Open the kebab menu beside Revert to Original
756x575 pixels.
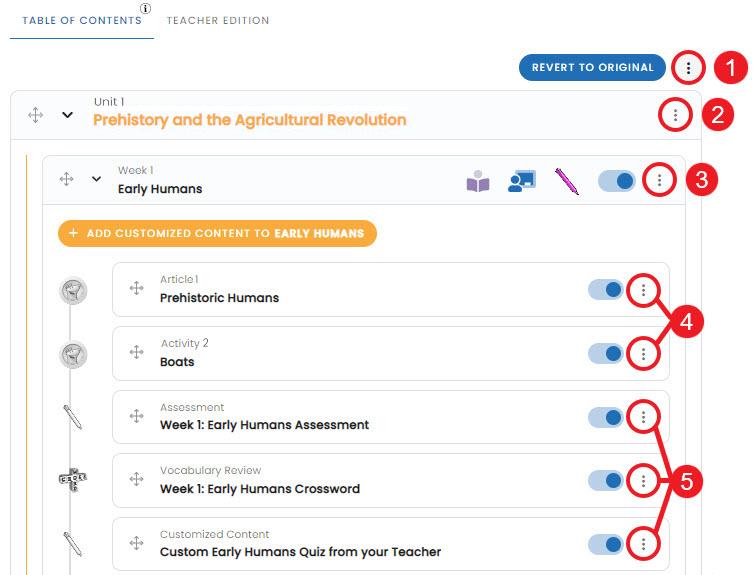click(688, 67)
